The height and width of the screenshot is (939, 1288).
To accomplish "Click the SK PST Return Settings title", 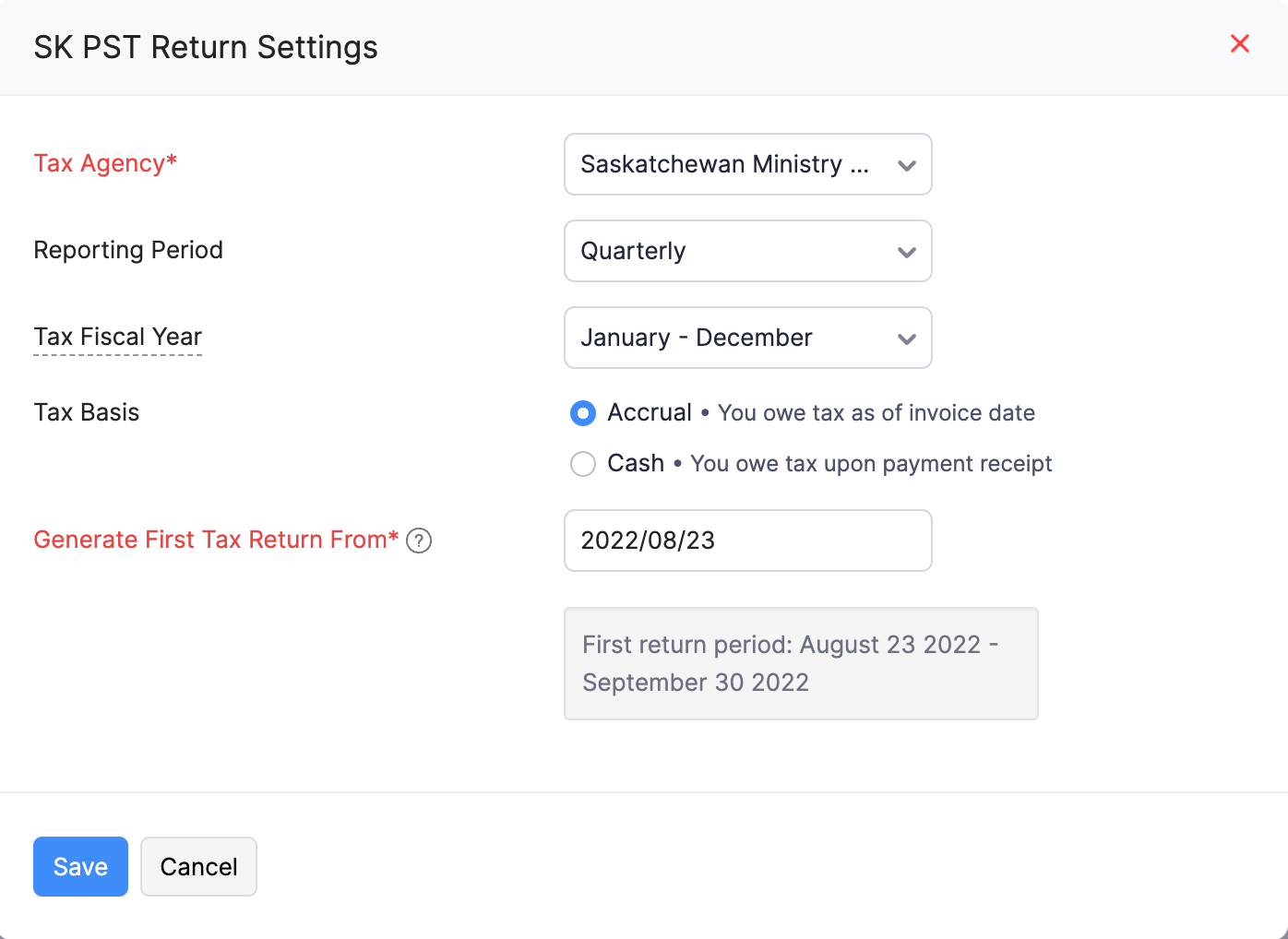I will click(x=205, y=46).
